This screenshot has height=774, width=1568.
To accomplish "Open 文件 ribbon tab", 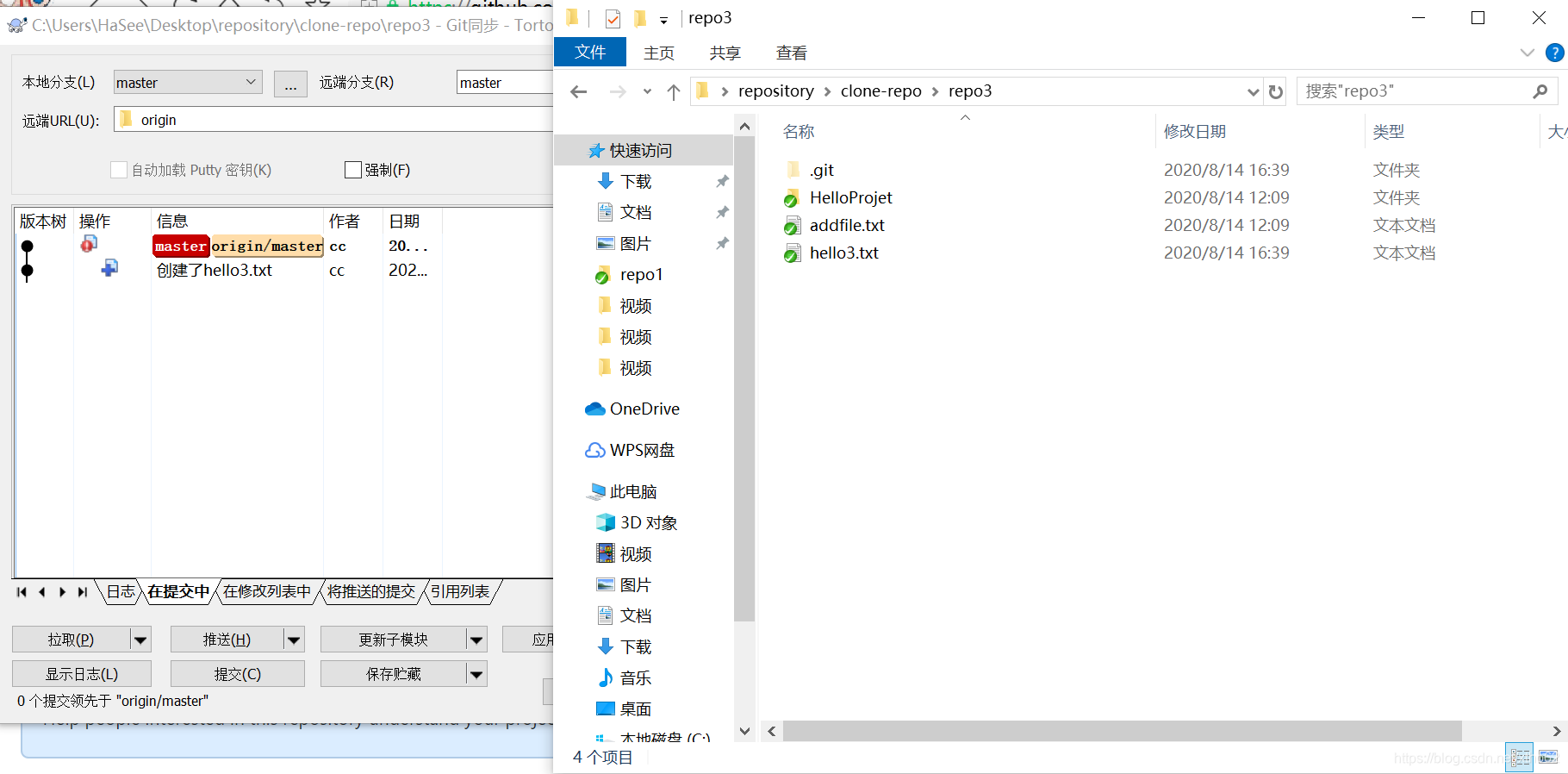I will point(590,53).
